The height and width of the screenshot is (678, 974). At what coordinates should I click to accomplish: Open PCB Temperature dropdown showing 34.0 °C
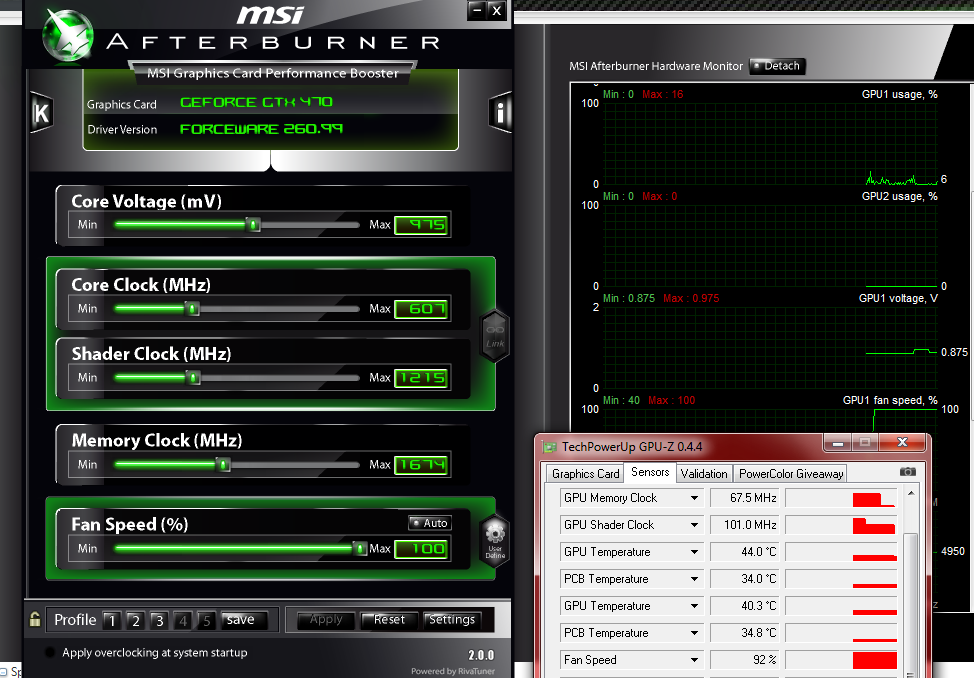(x=694, y=579)
